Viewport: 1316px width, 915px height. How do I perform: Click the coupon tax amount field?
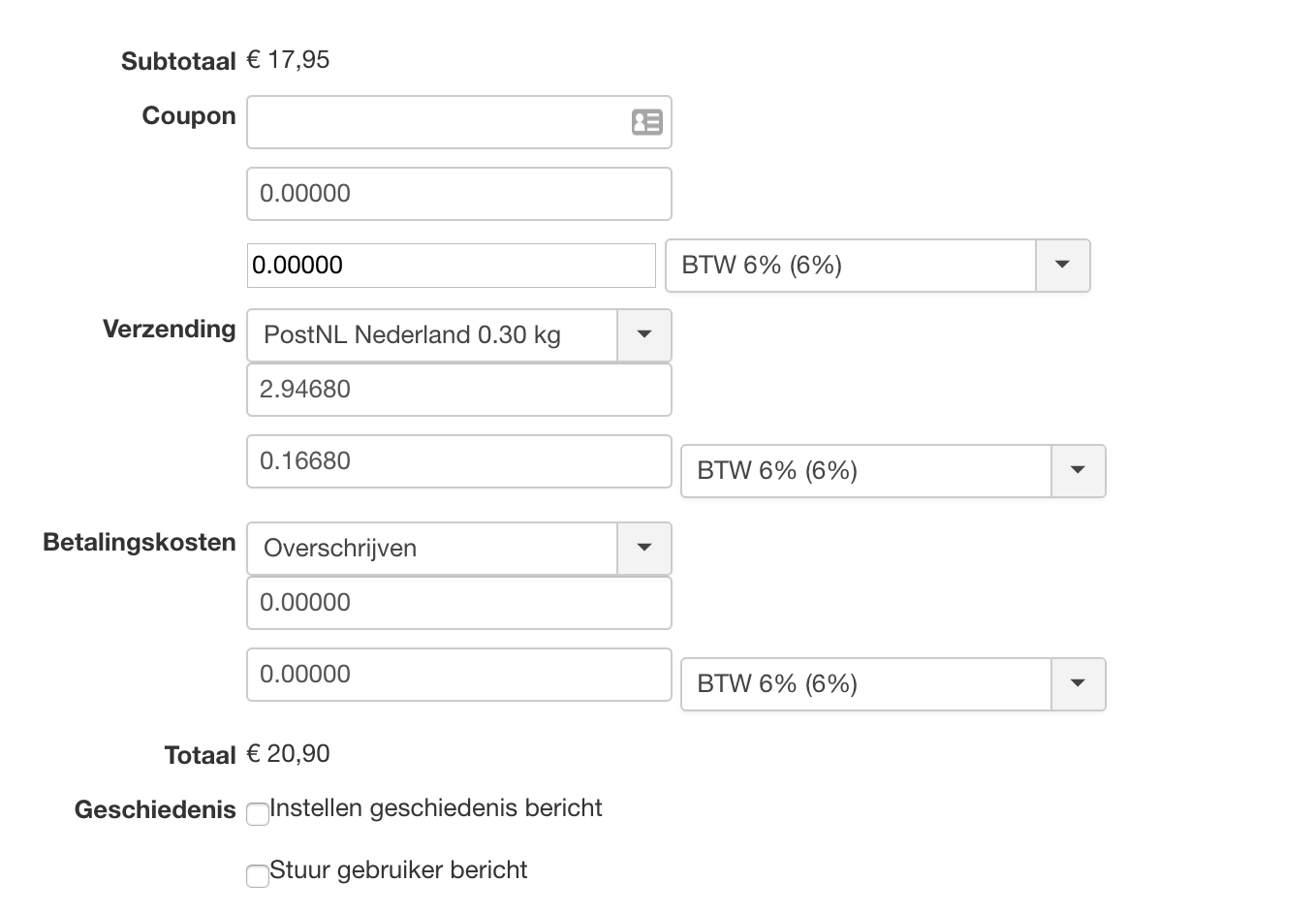click(451, 266)
